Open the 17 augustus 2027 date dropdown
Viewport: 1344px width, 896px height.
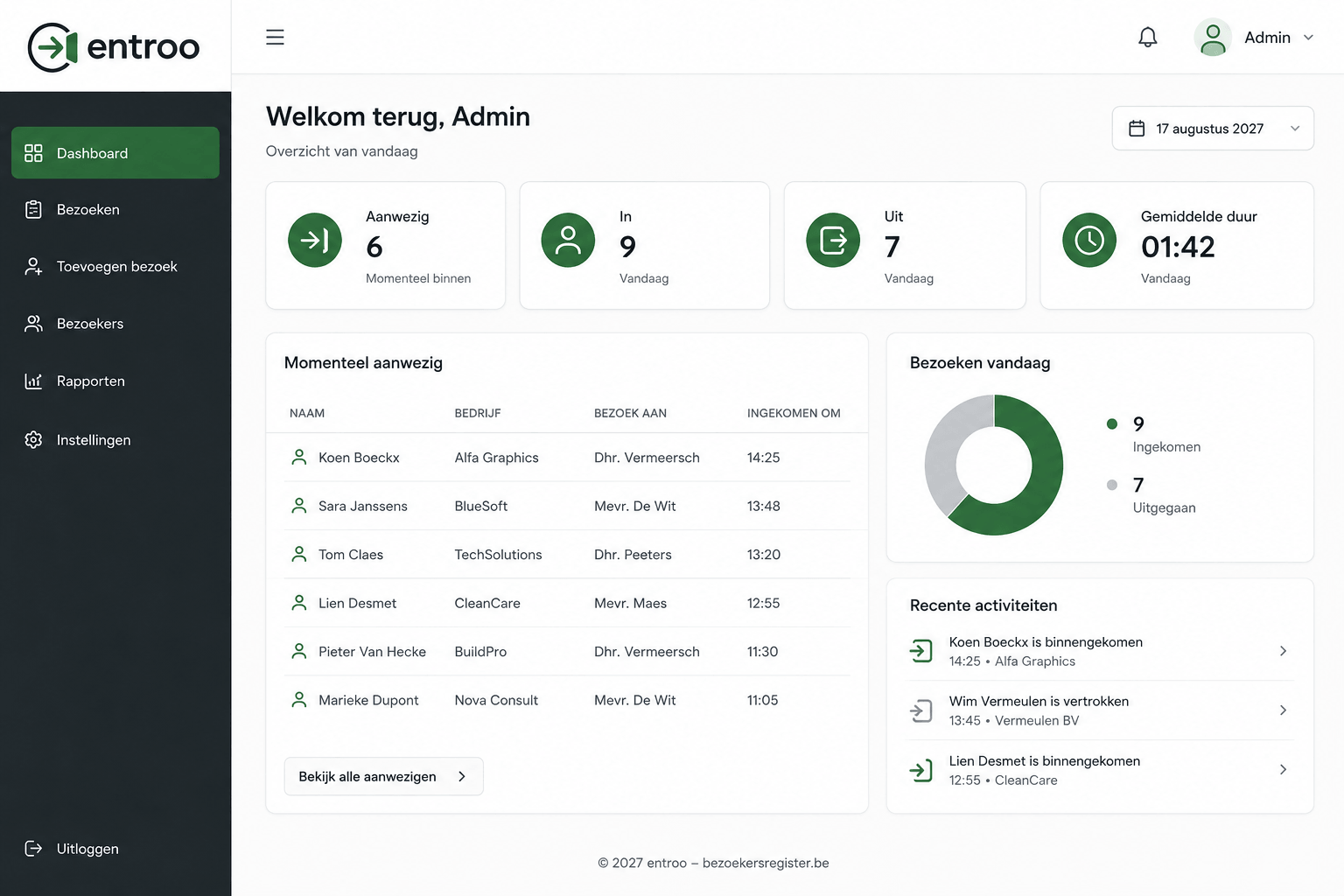click(1213, 129)
